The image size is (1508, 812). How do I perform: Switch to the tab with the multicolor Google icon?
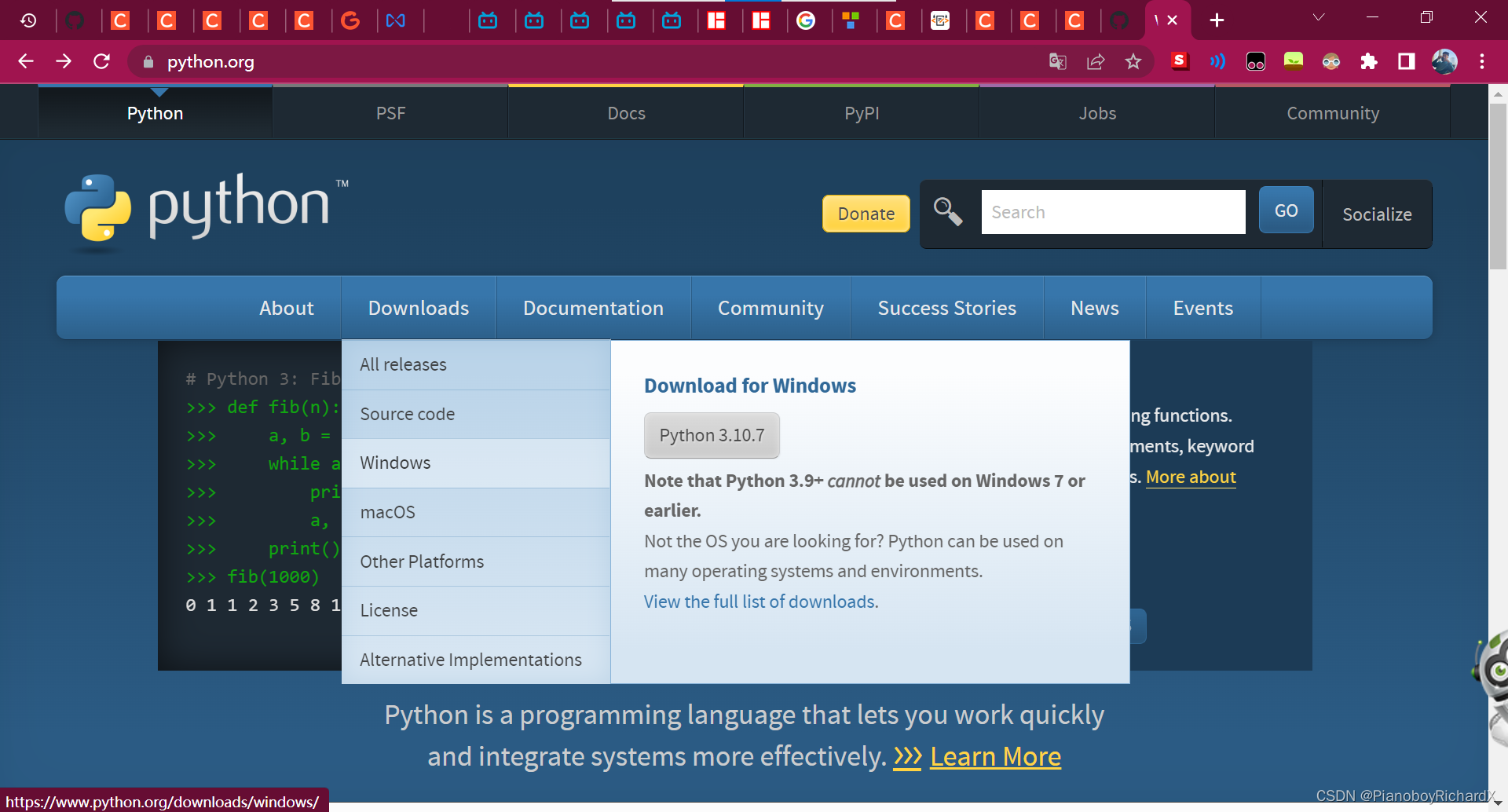(806, 20)
